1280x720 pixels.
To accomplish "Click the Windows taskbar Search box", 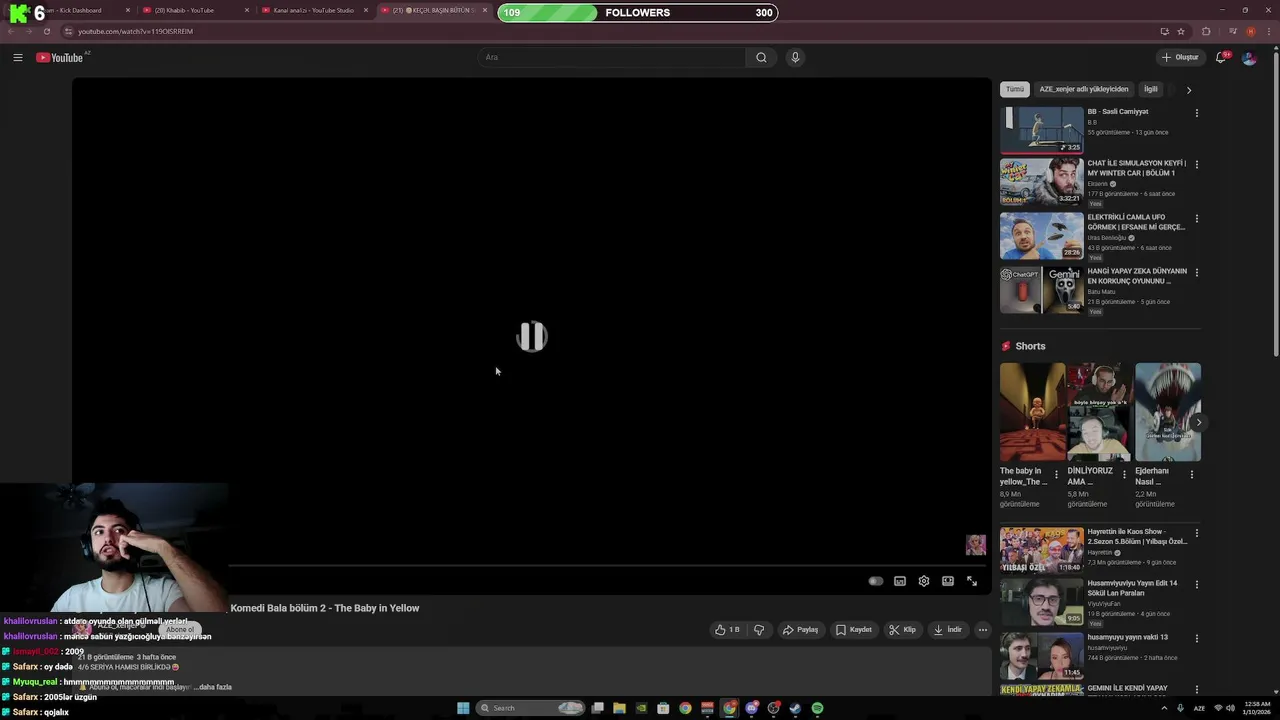I will pyautogui.click(x=530, y=708).
